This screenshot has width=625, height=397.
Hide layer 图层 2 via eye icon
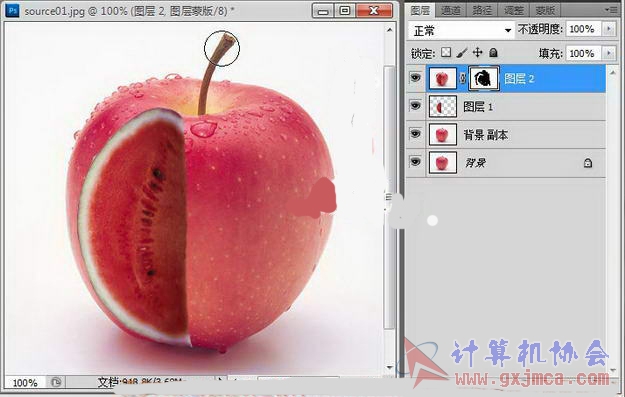coord(415,78)
